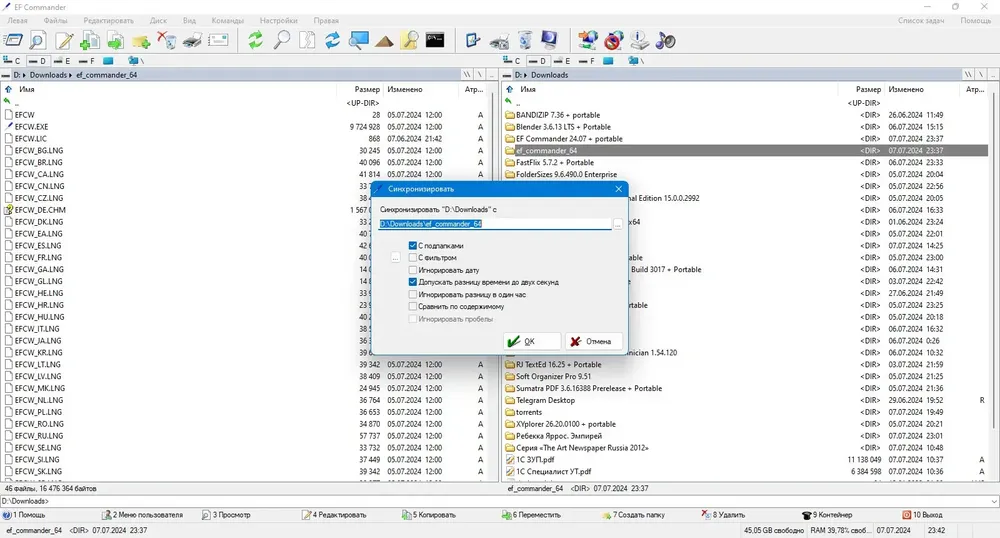The width and height of the screenshot is (1000, 538).
Task: Click the drive information icon
Action: pos(640,41)
